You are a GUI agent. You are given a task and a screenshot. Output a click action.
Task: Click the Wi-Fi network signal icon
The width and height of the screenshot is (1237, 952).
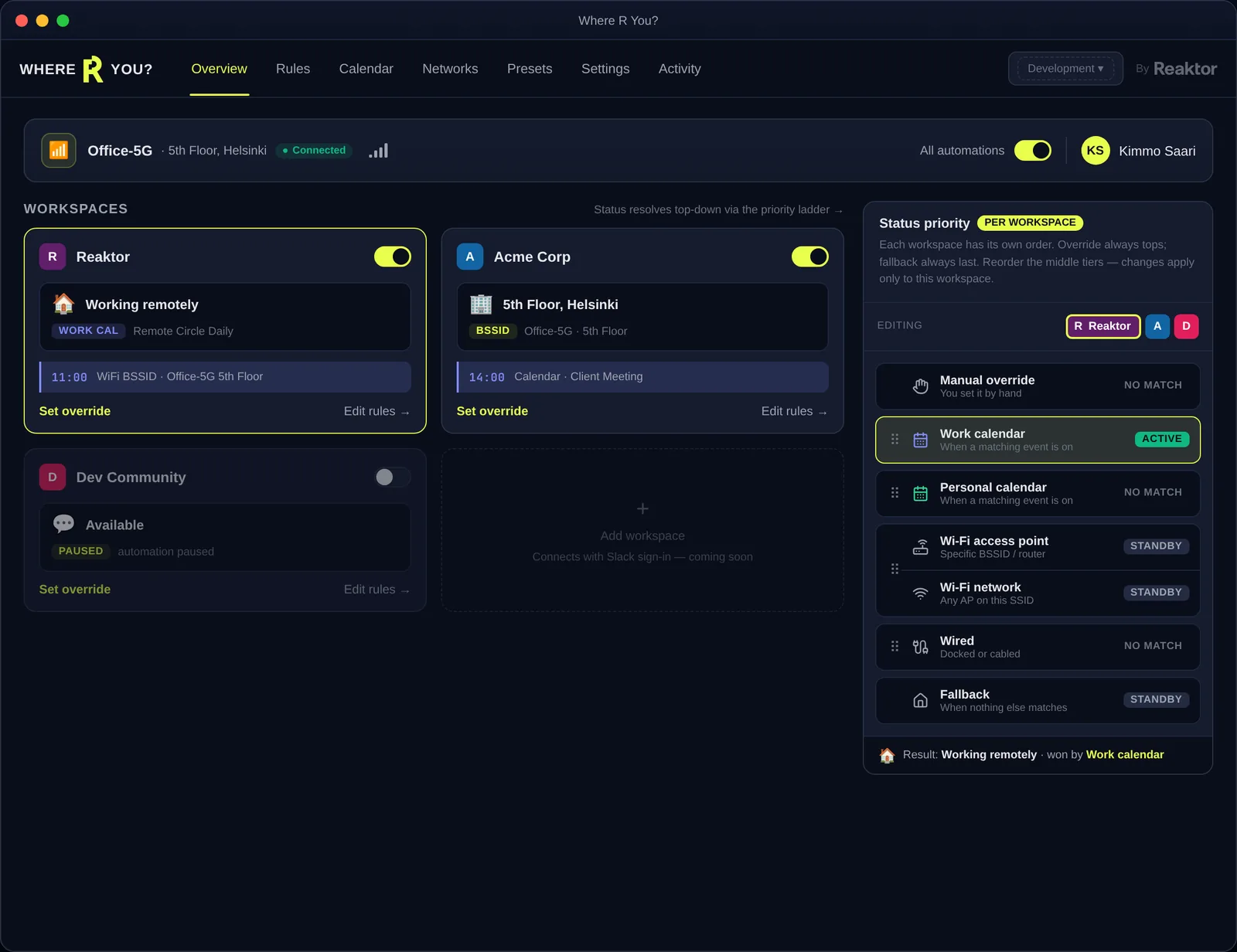coord(920,593)
